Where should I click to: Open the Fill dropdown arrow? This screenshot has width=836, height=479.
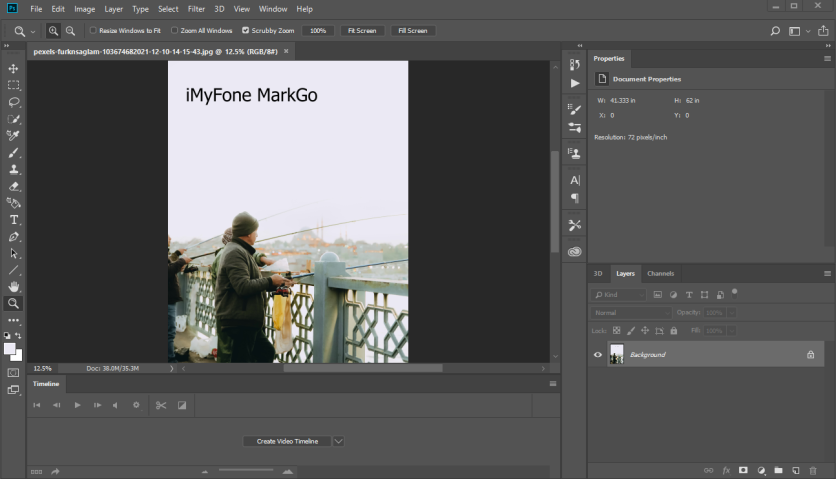click(x=732, y=331)
